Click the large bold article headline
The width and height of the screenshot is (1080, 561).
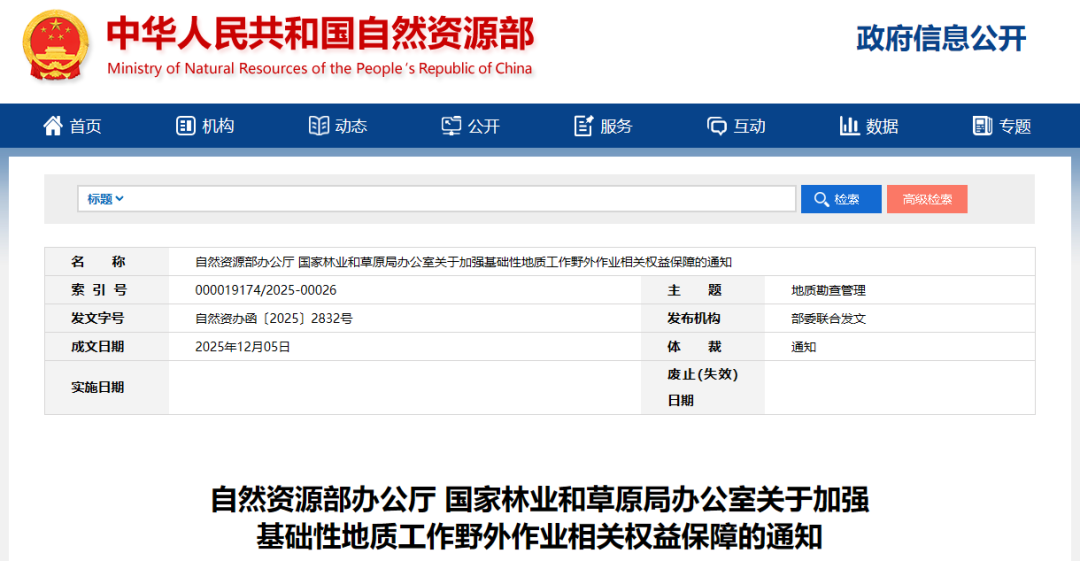539,518
